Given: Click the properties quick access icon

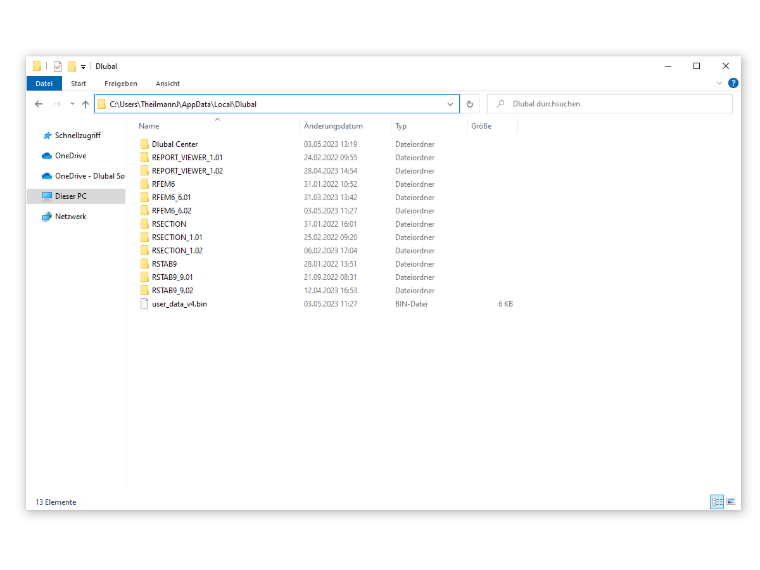Looking at the screenshot, I should click(58, 66).
